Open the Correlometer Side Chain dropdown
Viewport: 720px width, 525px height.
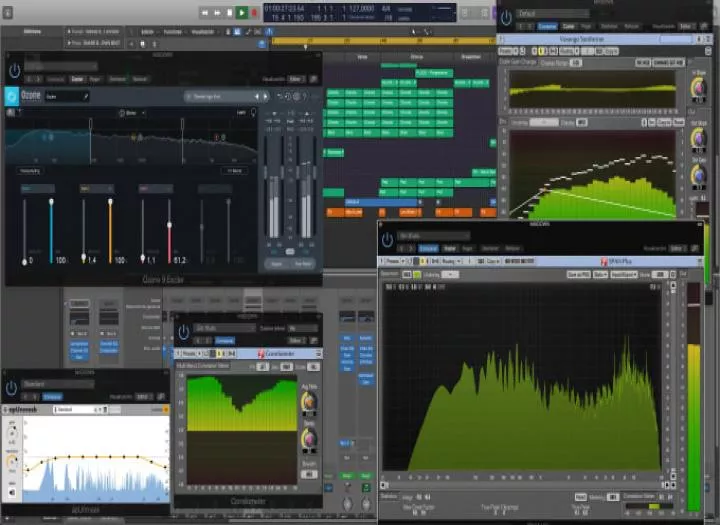303,328
